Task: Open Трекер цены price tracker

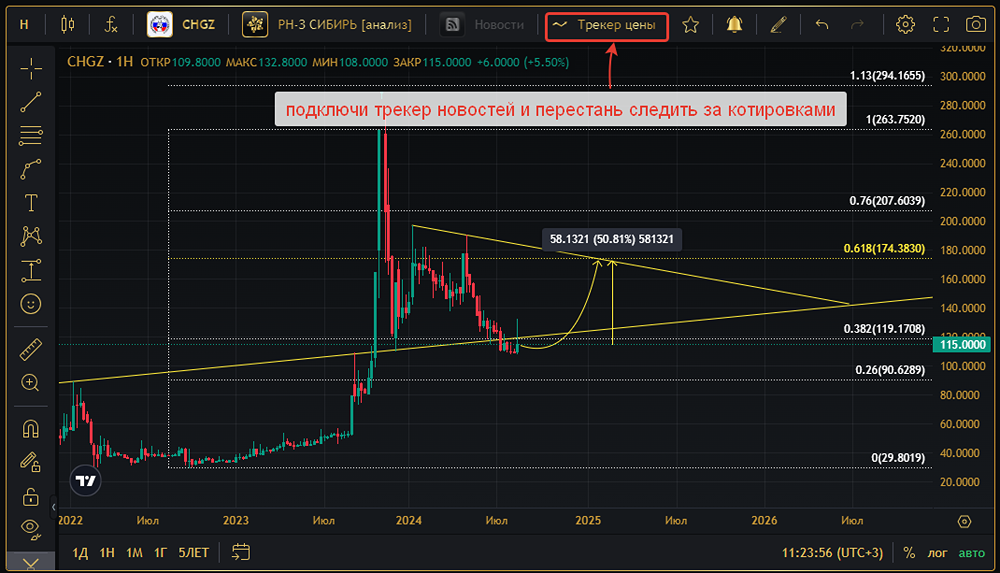Action: click(x=607, y=26)
